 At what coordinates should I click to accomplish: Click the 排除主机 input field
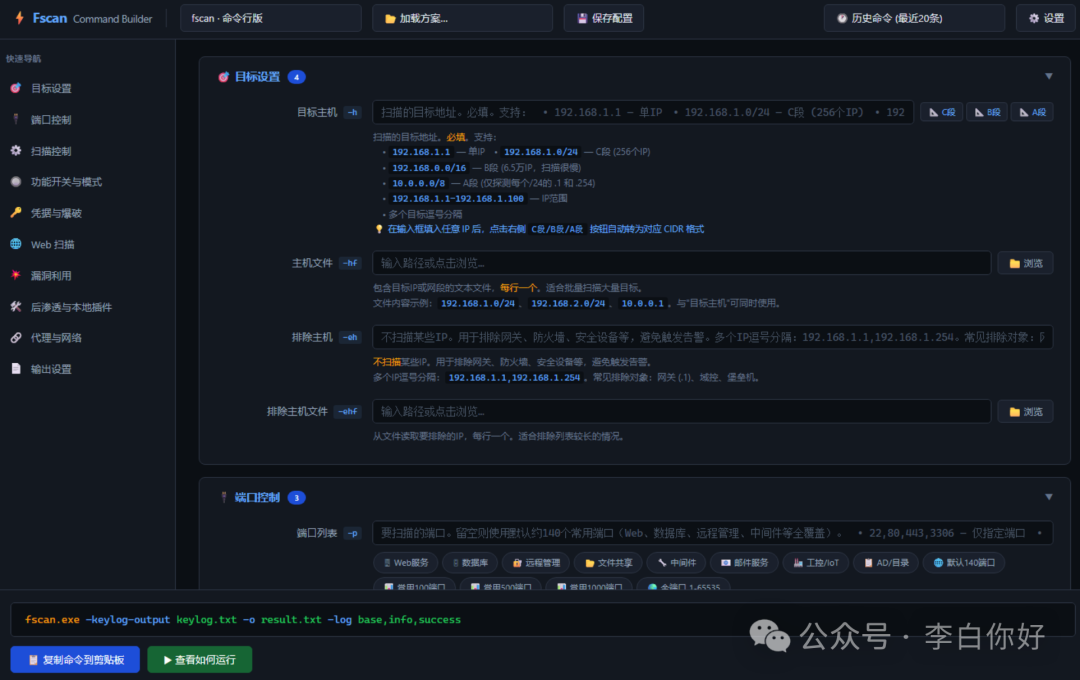713,337
